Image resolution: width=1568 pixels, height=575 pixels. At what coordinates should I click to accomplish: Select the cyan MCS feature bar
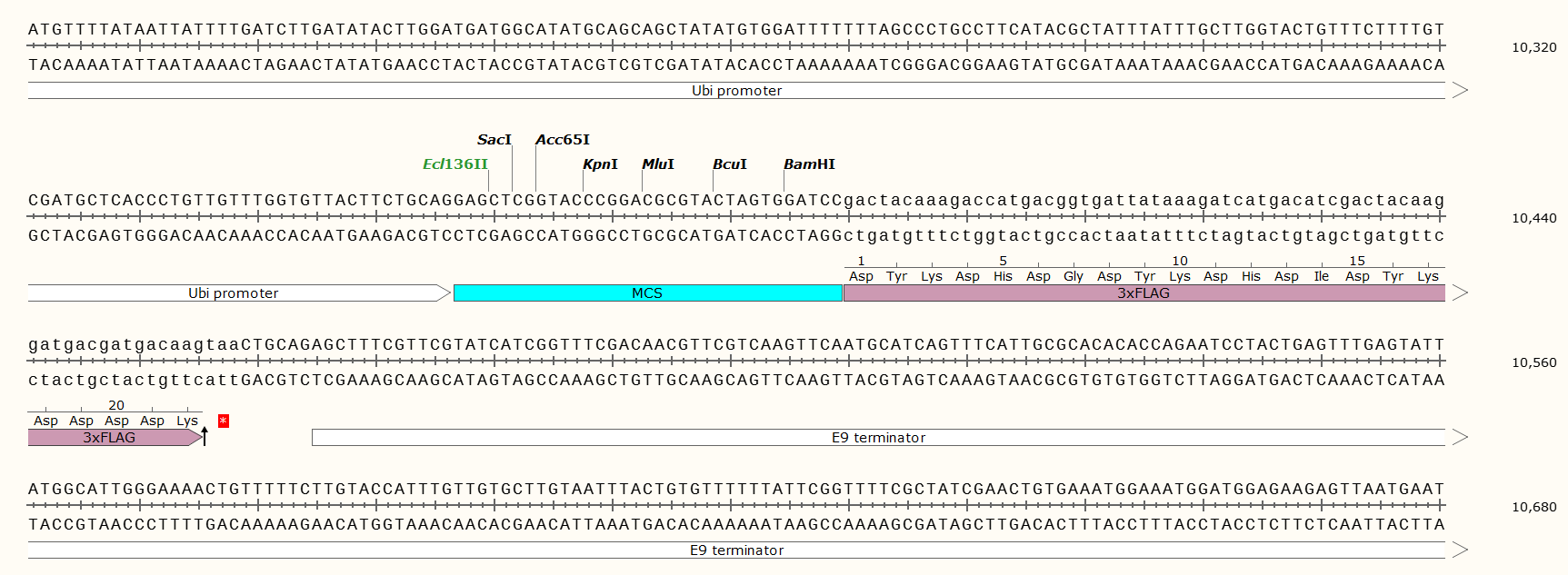click(x=647, y=292)
